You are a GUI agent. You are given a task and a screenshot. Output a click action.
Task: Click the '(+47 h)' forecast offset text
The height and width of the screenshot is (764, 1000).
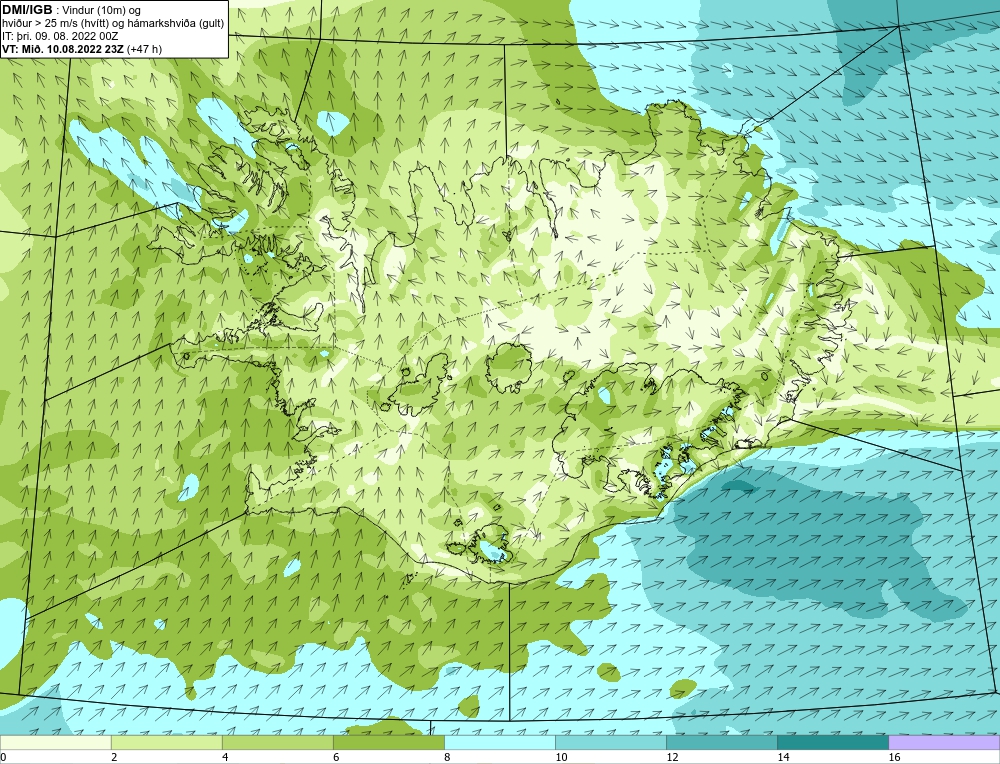pos(145,49)
